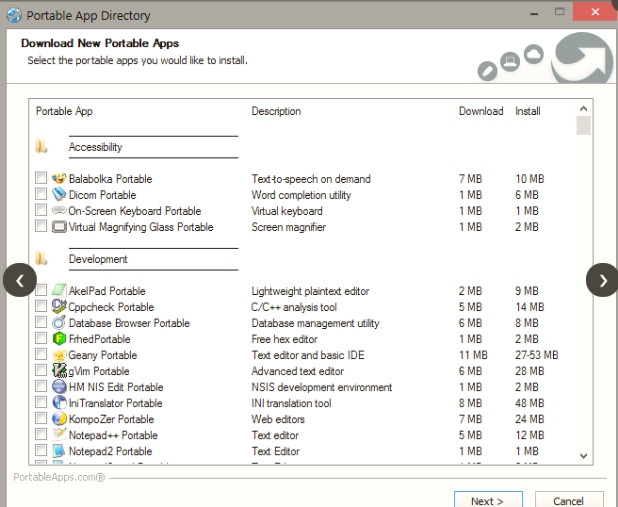Click the Dicom Portable app icon
This screenshot has height=507, width=618.
click(x=59, y=194)
